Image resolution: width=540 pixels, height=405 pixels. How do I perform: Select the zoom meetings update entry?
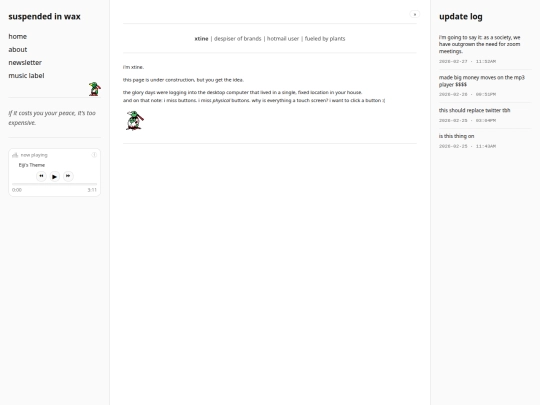pos(485,49)
